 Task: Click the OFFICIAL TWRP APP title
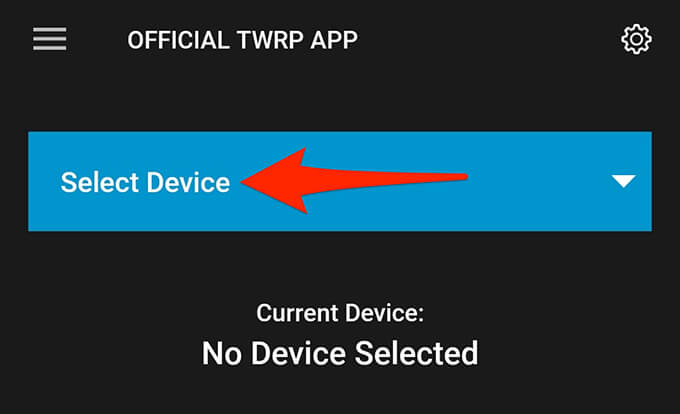tap(242, 40)
